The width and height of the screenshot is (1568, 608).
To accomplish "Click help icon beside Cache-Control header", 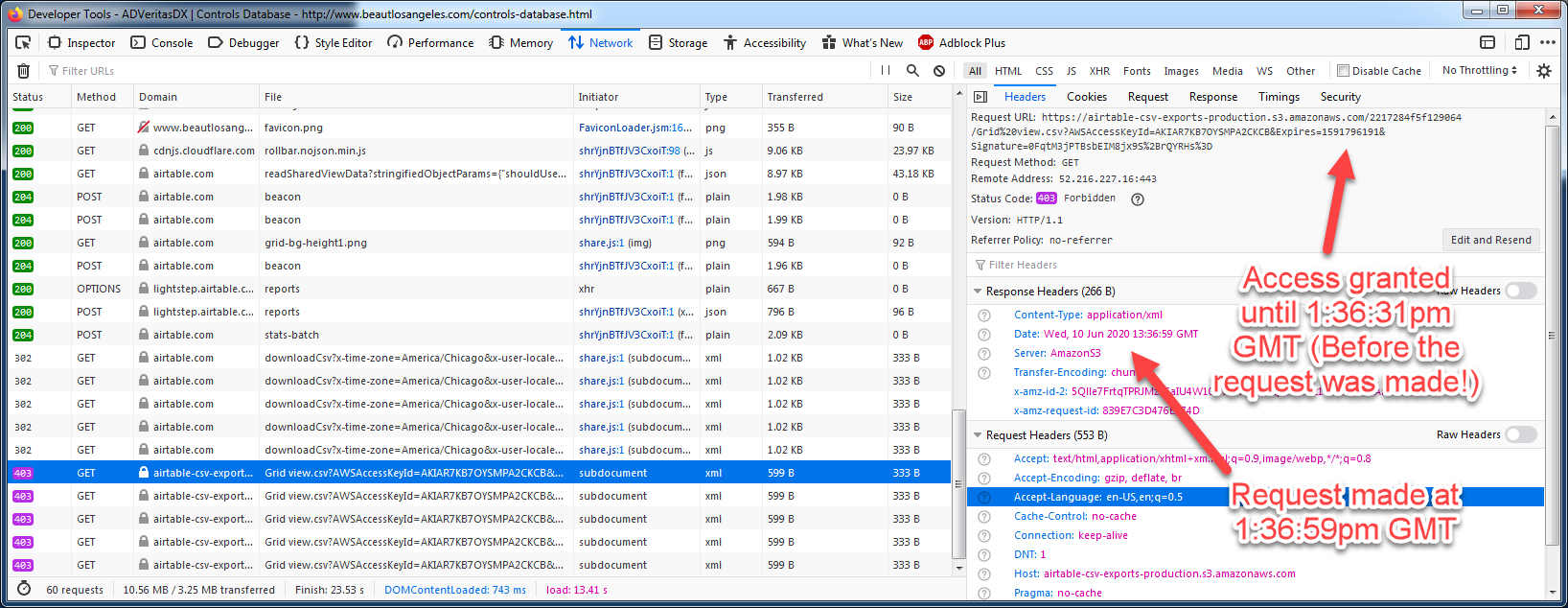I will pos(983,517).
